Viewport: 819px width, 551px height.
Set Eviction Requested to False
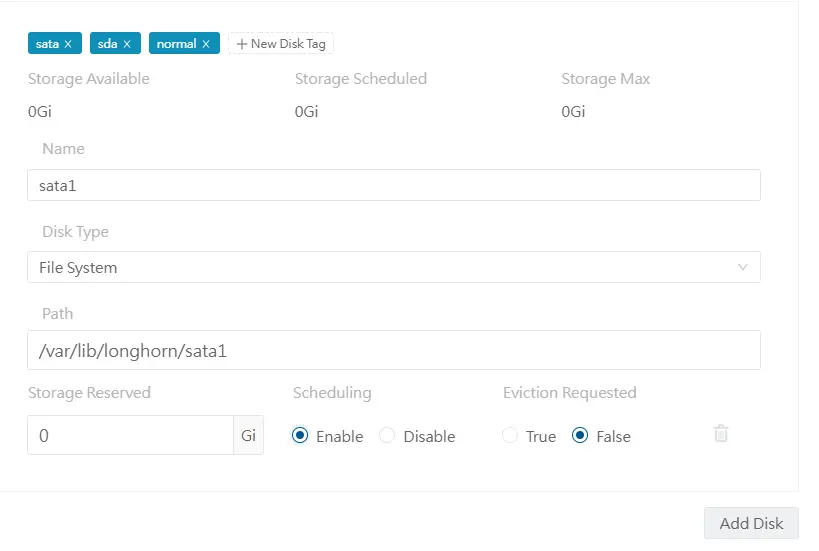pos(580,436)
